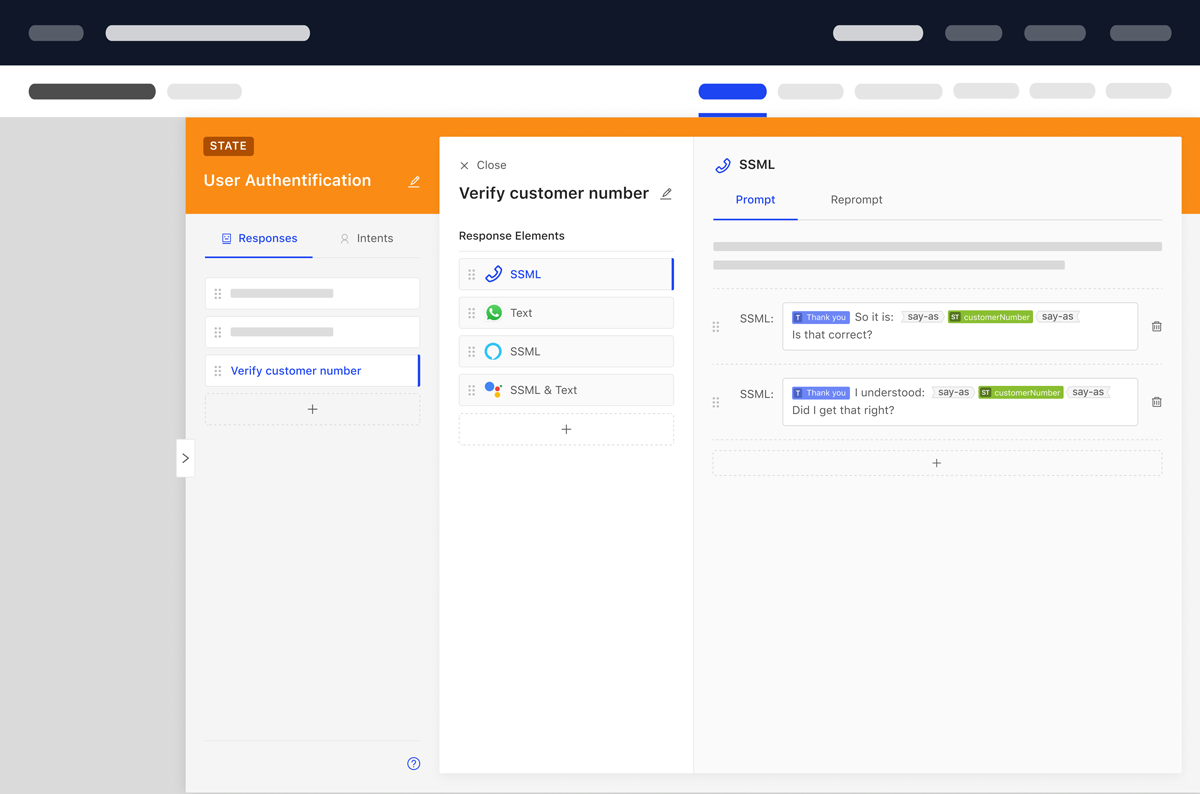Screen dimensions: 1200x794
Task: Expand the collapsed sidebar with chevron arrow
Action: coord(185,458)
